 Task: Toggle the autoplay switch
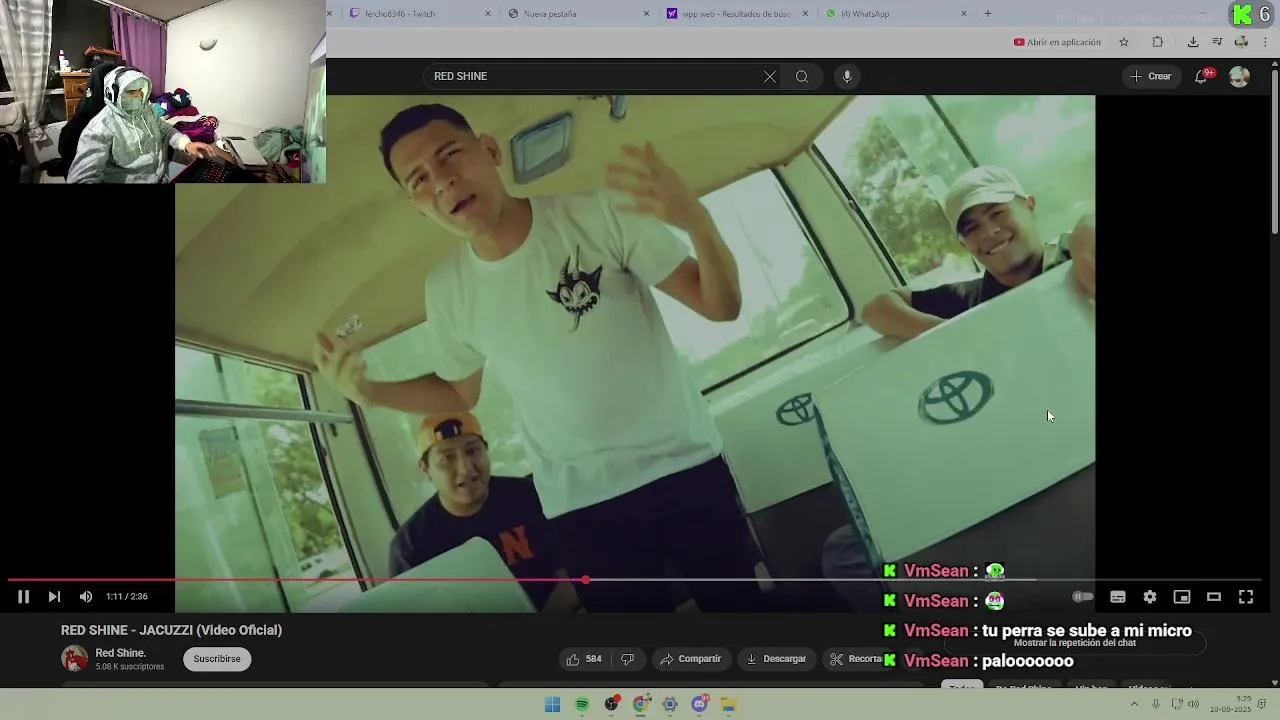tap(1083, 597)
